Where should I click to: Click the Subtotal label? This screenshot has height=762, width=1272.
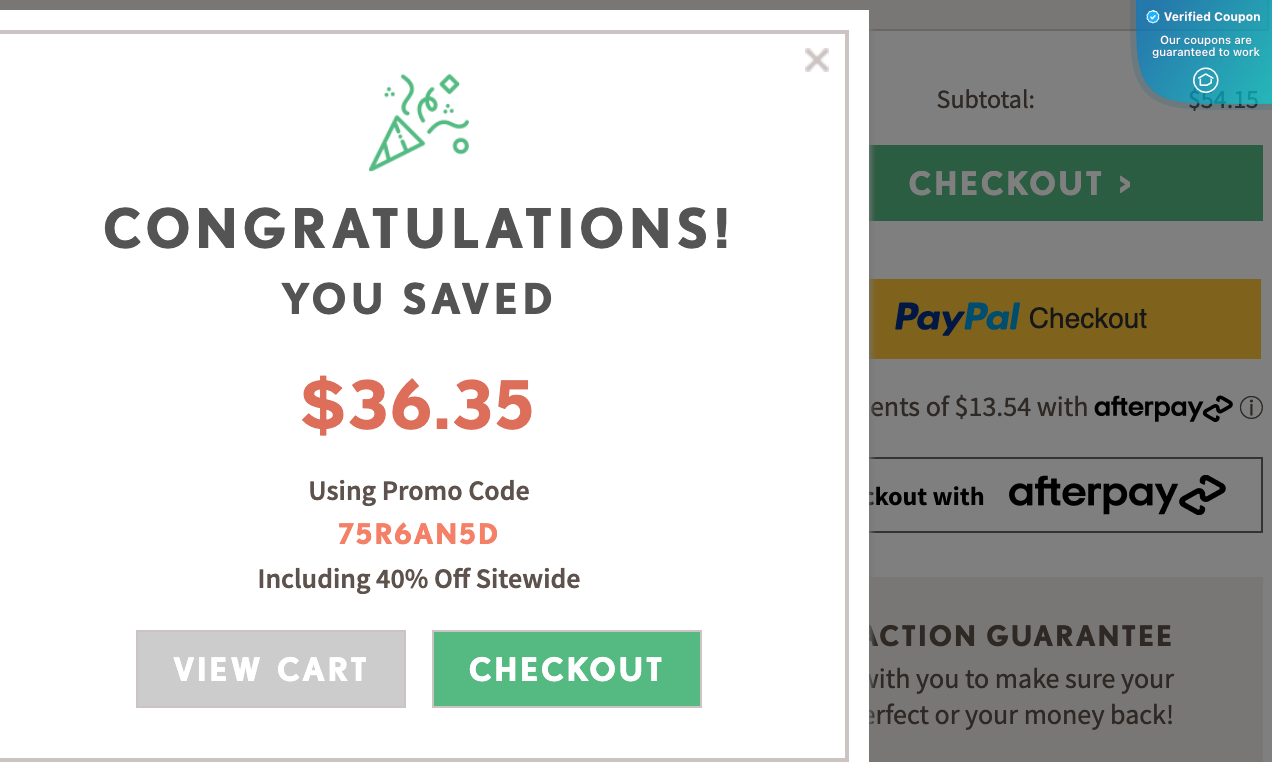click(x=985, y=99)
